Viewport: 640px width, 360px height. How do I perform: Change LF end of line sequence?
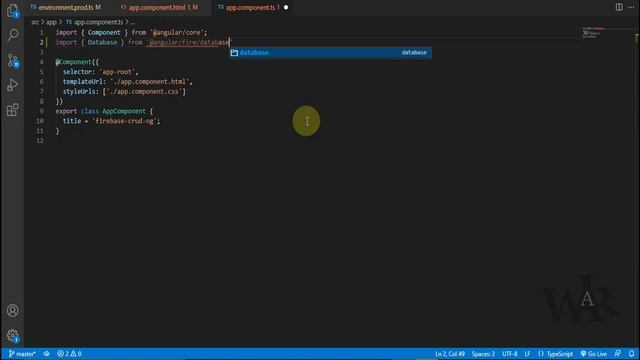coord(527,354)
